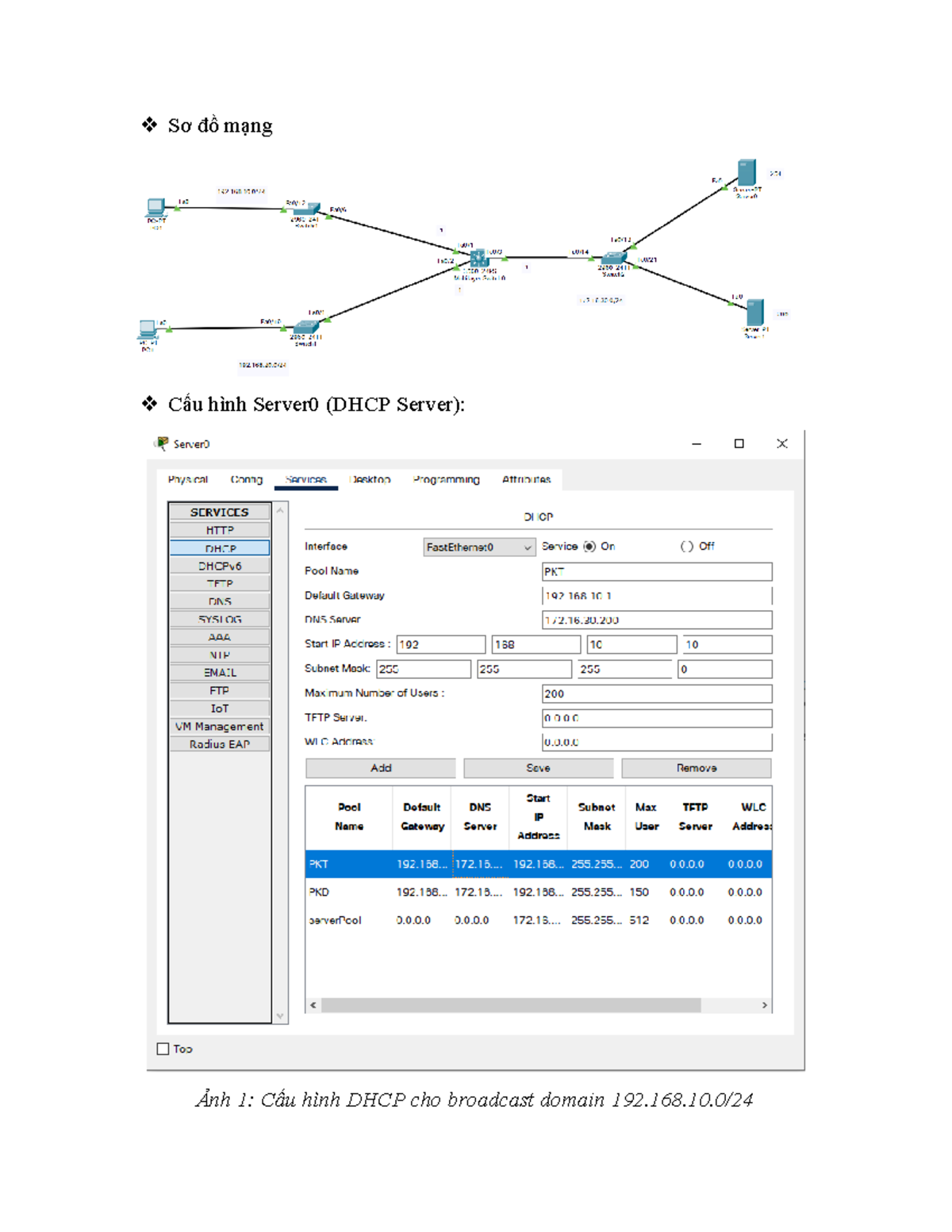Select Server1 icon at bottom-right of topology

point(754,312)
